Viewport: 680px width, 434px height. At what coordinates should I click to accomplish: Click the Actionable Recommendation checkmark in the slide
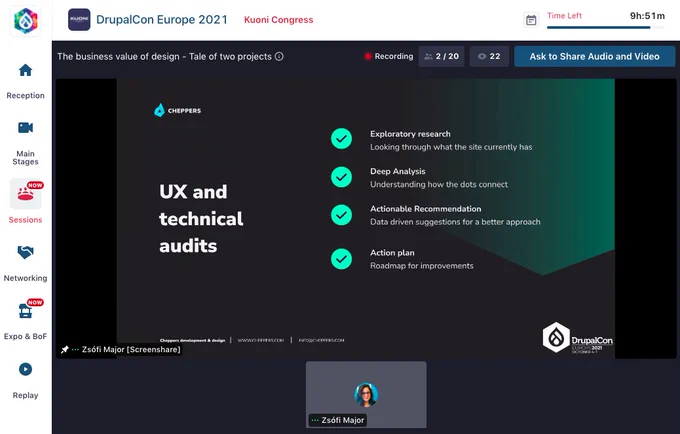point(341,215)
